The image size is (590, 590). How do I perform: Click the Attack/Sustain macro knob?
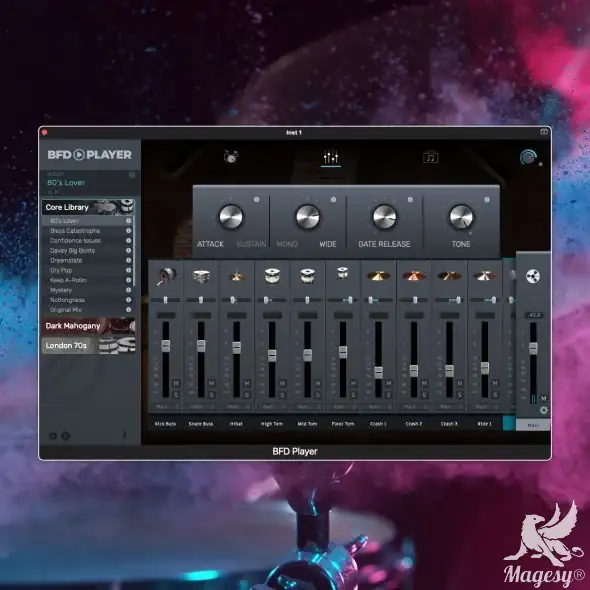tap(231, 217)
